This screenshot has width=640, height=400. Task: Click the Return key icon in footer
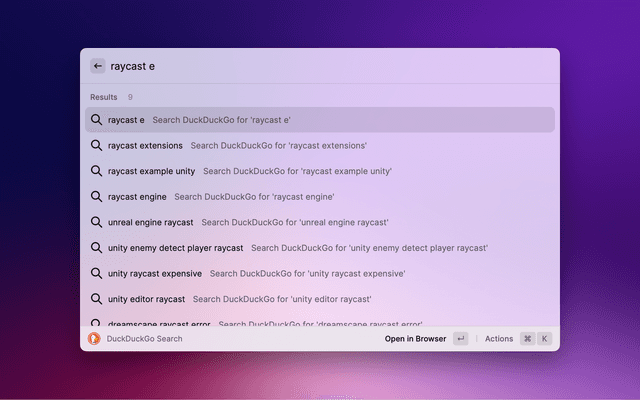(460, 339)
